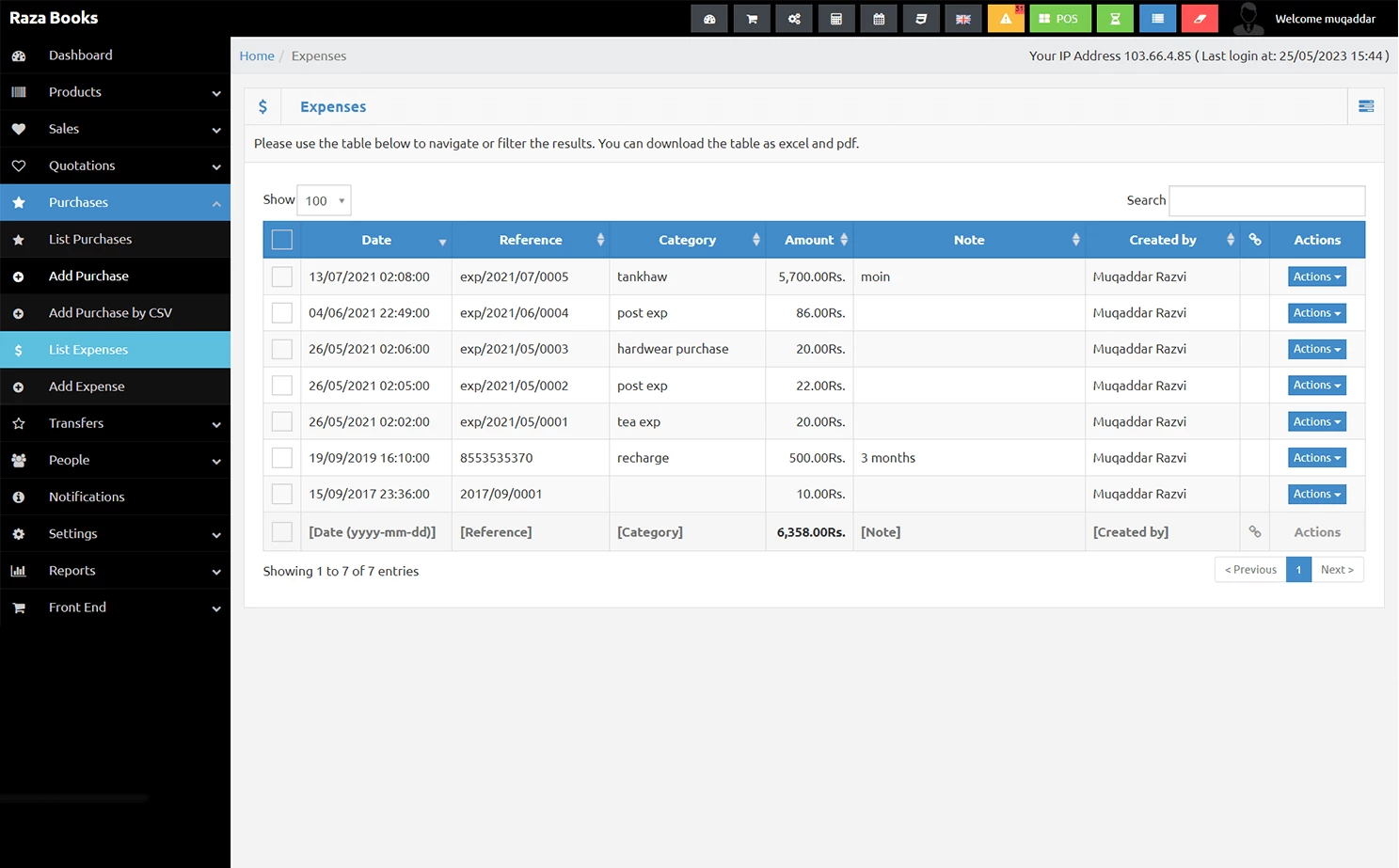Screen dimensions: 1399x868
Task: Tick the select-all checkbox in the table header
Action: (281, 239)
